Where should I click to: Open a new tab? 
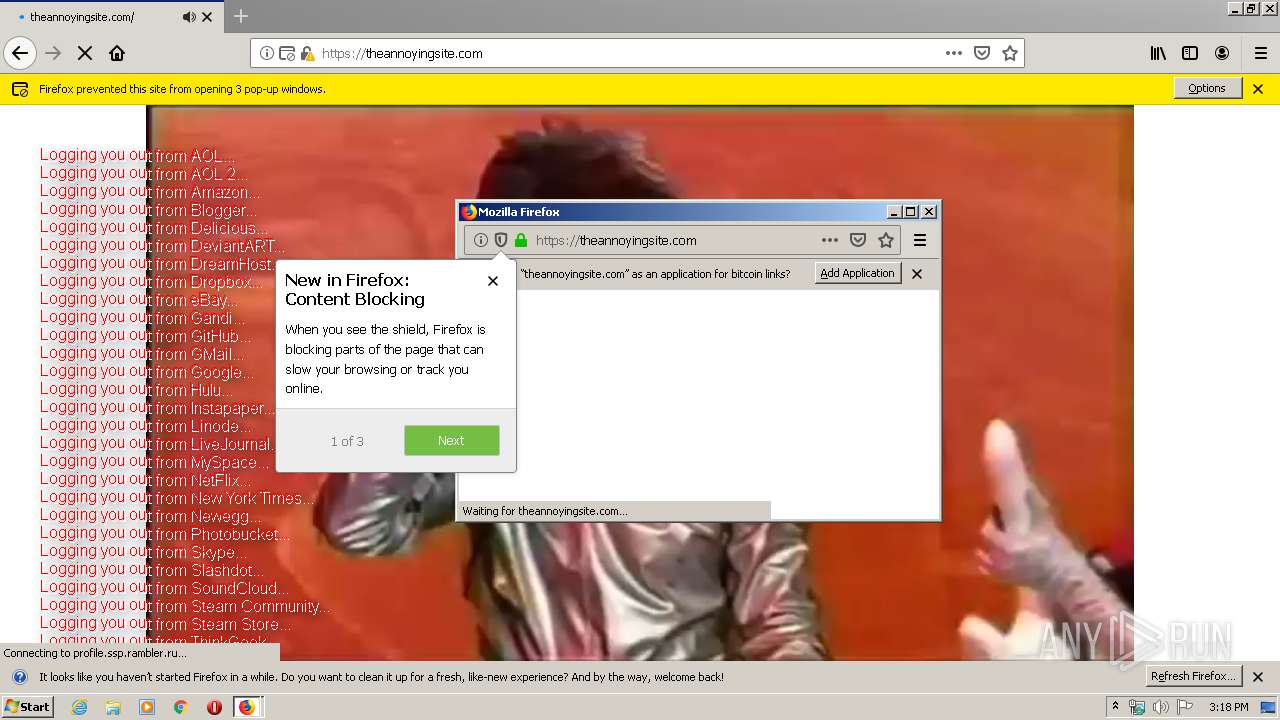pyautogui.click(x=241, y=16)
